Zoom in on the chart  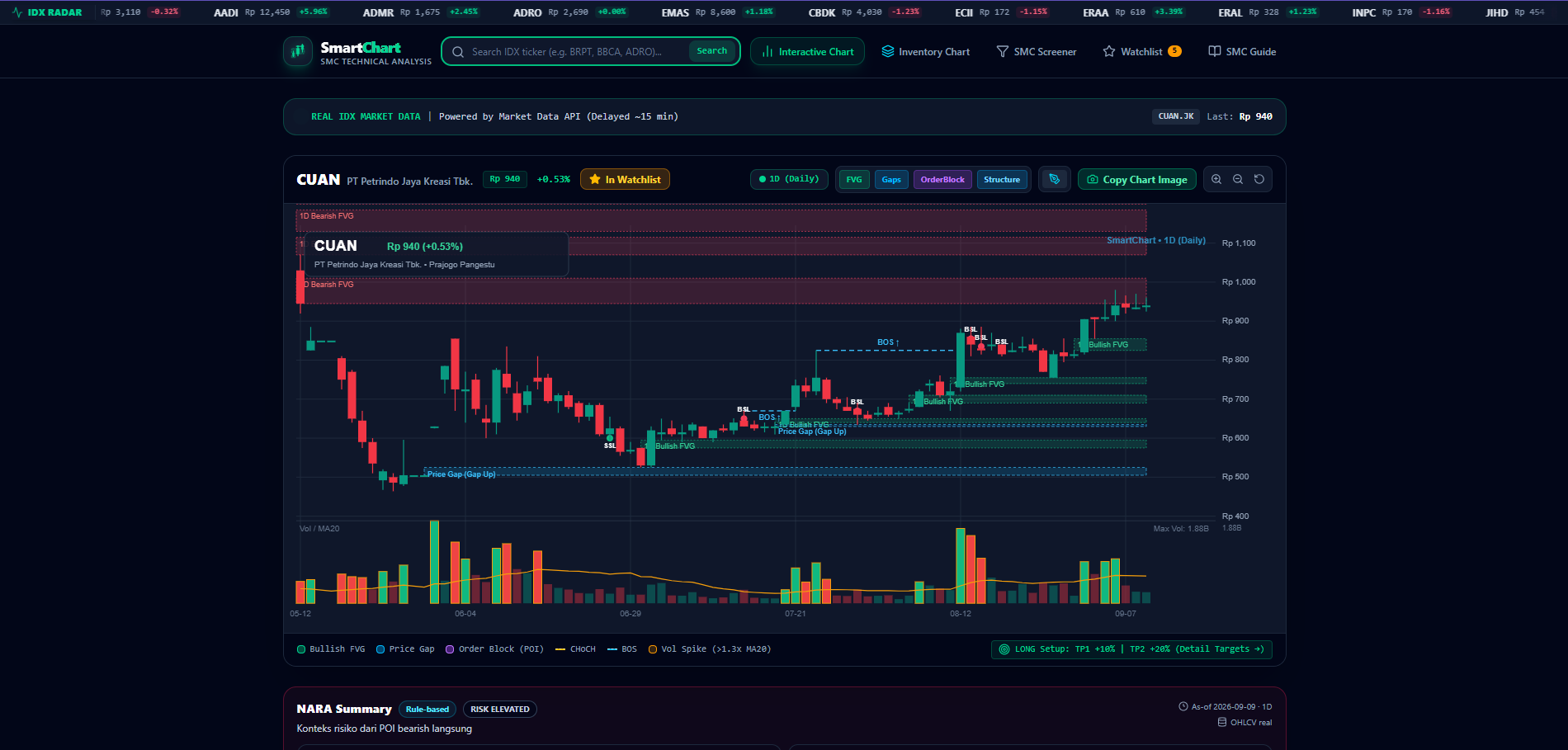[1216, 179]
